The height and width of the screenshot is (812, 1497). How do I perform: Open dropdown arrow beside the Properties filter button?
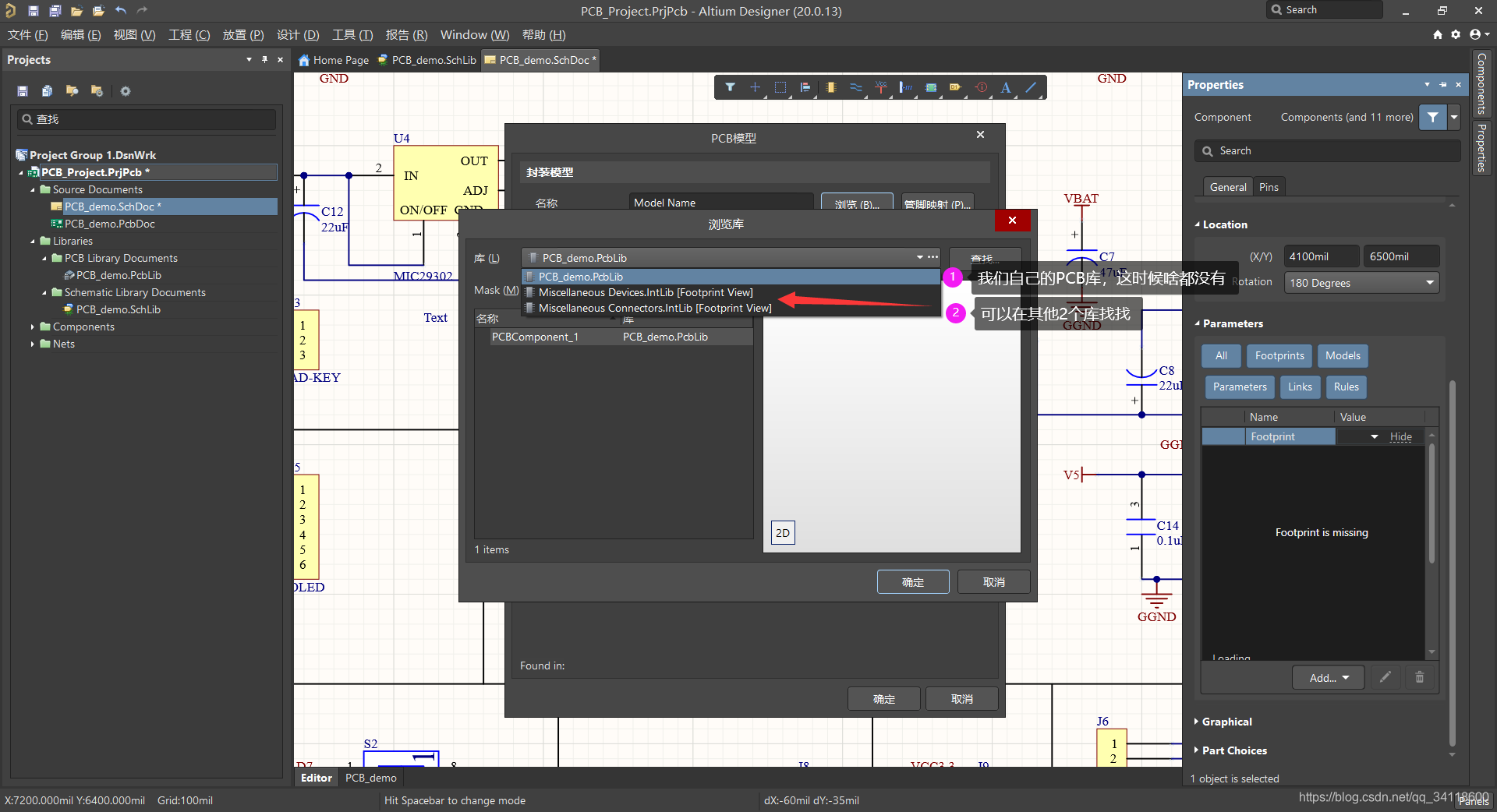click(1454, 117)
